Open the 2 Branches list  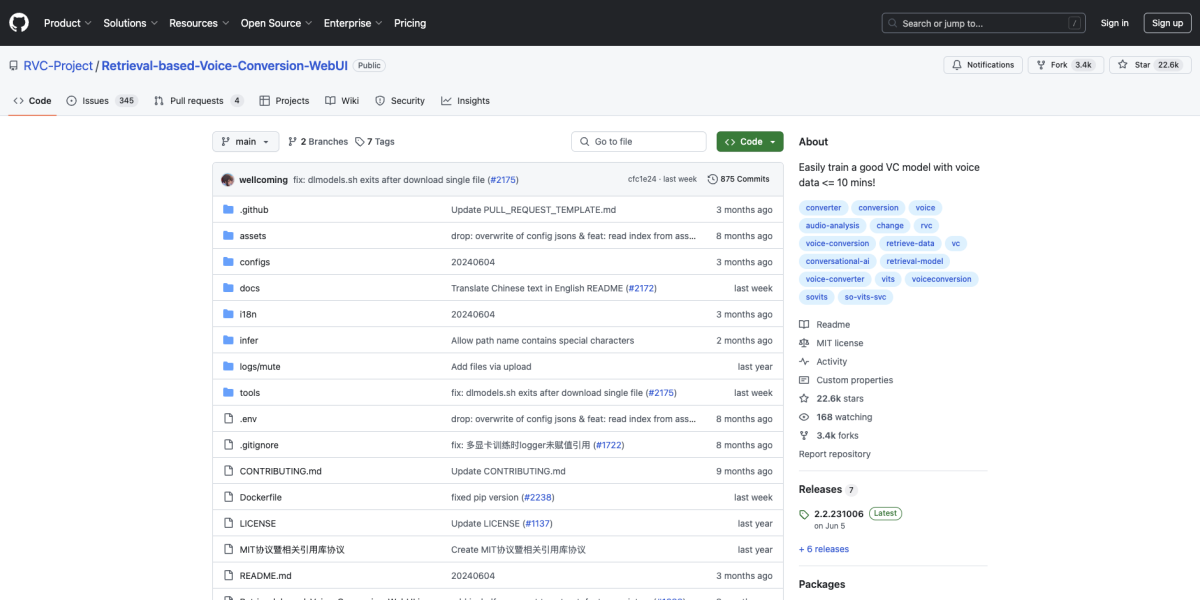[318, 142]
